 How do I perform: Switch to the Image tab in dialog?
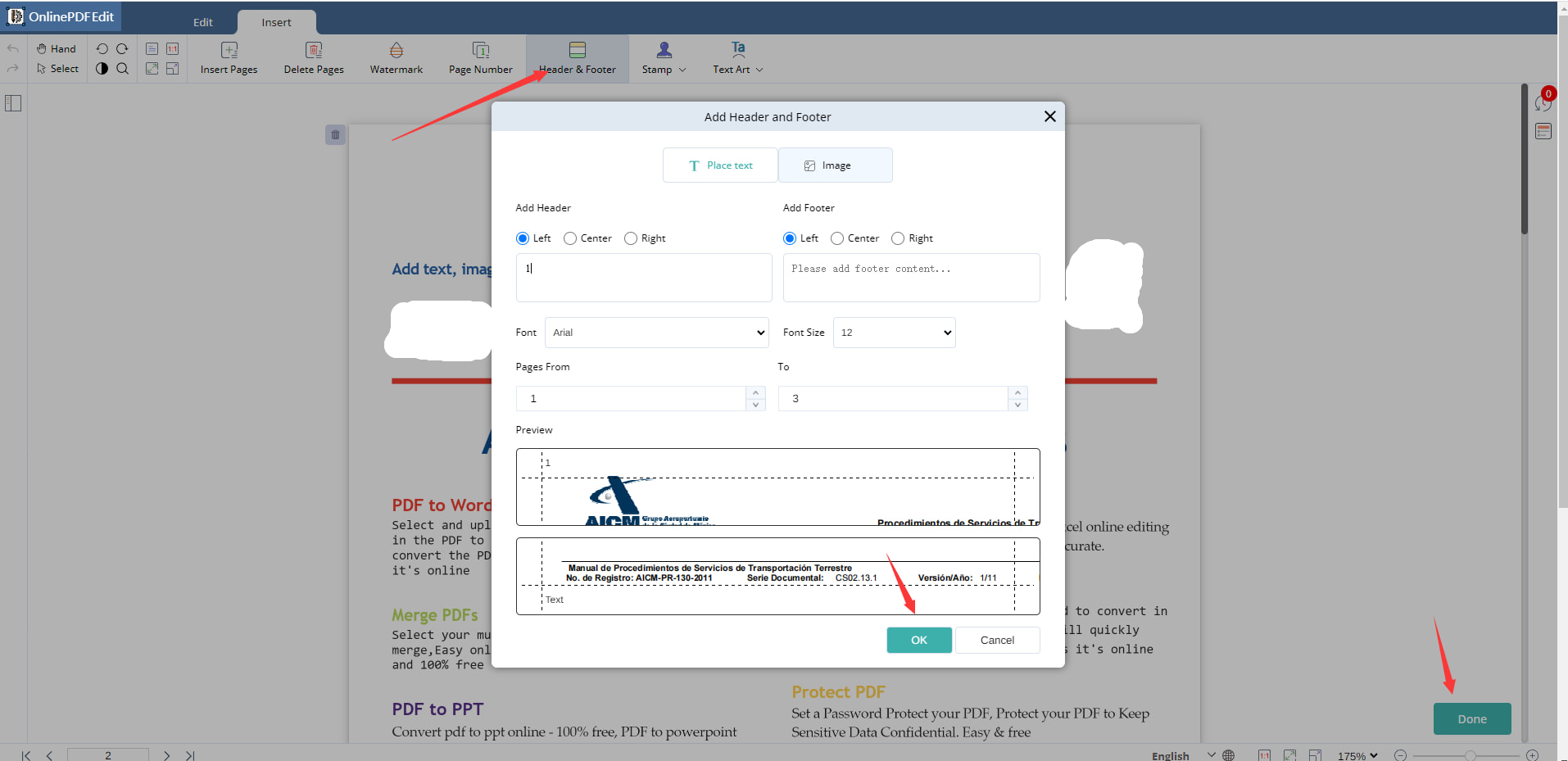(835, 165)
